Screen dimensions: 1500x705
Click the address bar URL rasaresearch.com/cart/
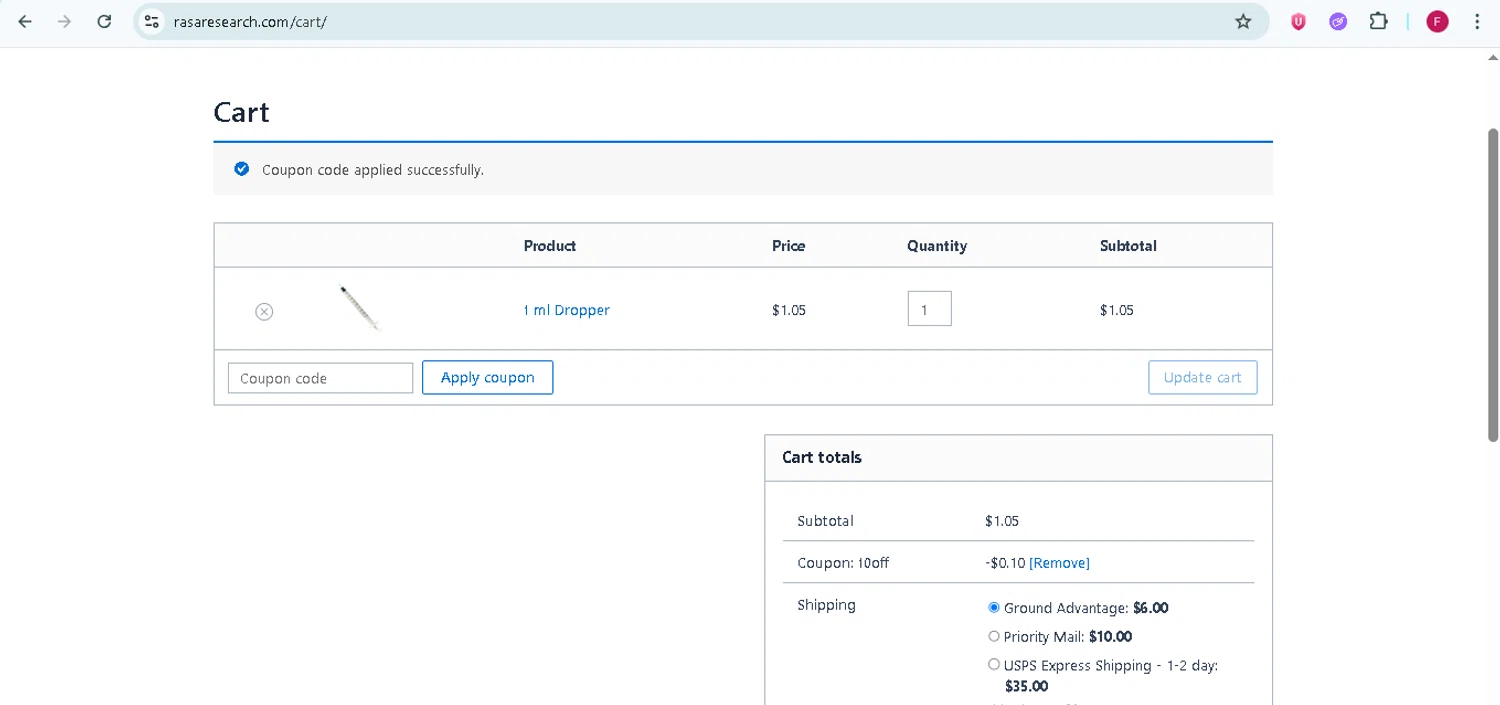click(x=250, y=21)
